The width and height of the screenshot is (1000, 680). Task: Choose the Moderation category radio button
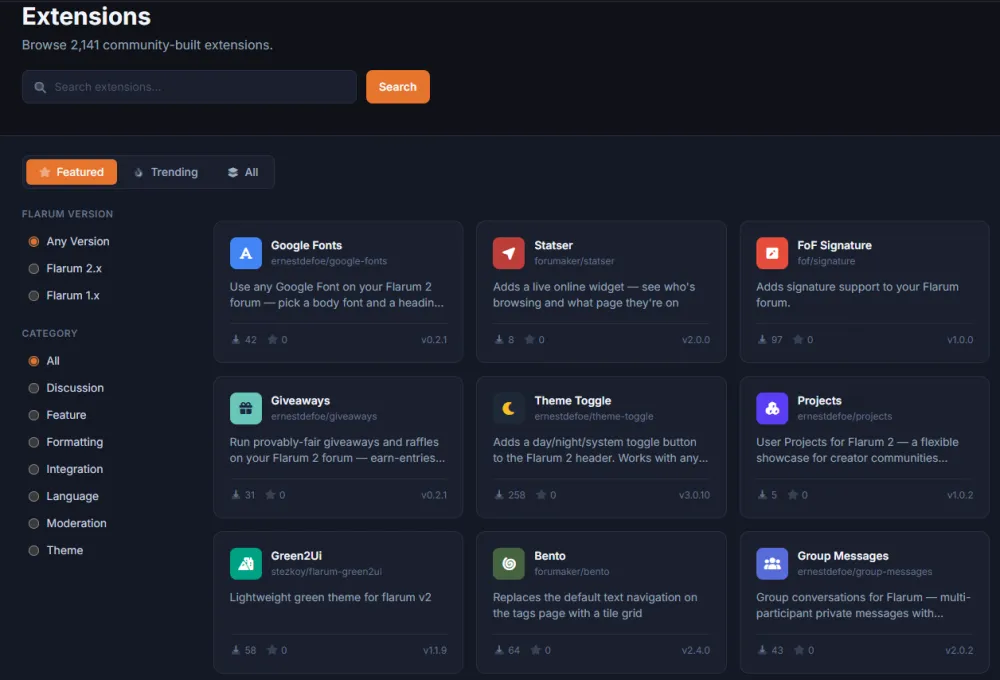tap(34, 523)
